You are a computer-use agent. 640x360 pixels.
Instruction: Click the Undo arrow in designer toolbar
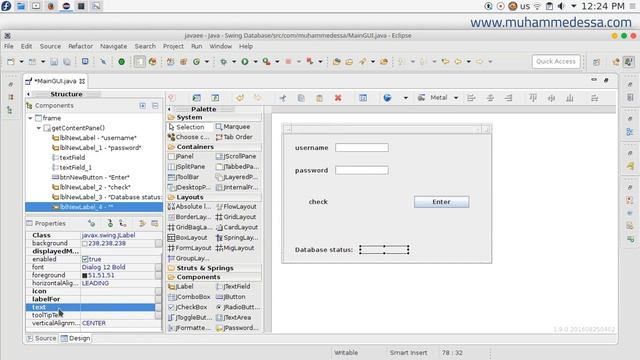point(240,98)
